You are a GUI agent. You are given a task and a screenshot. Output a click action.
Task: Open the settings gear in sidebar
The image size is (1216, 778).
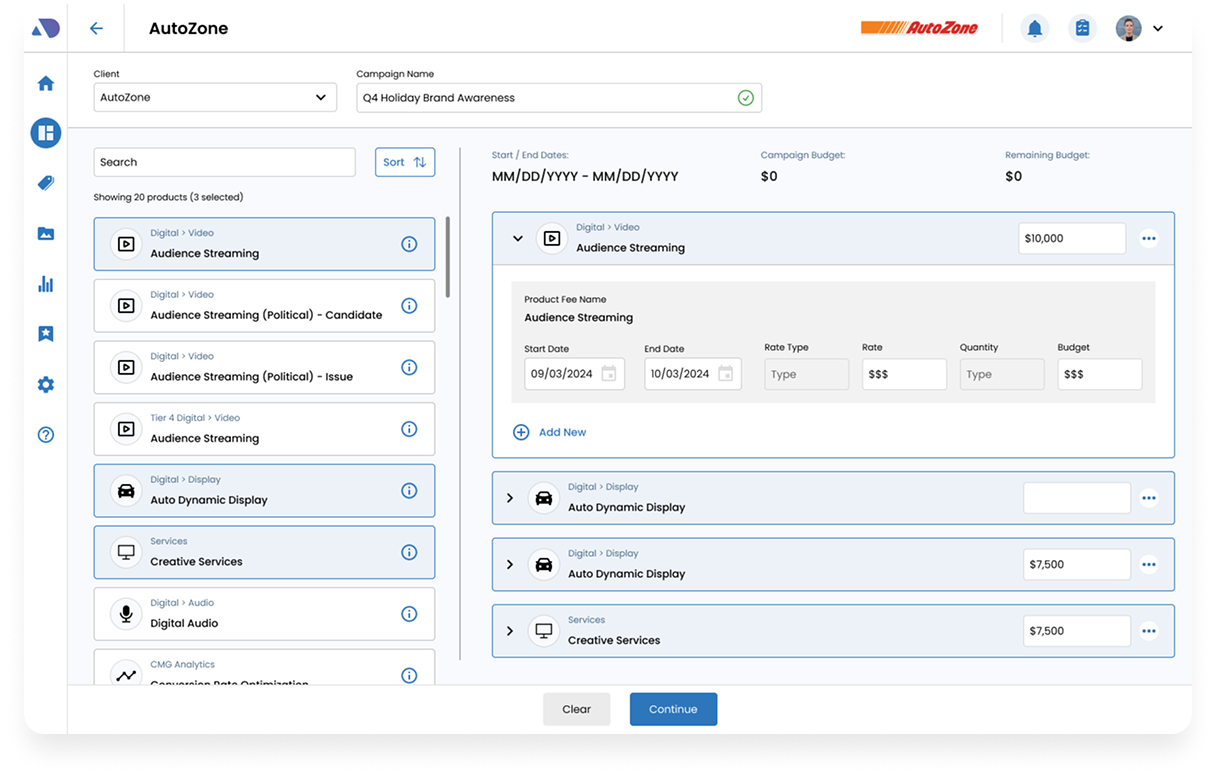click(x=46, y=384)
